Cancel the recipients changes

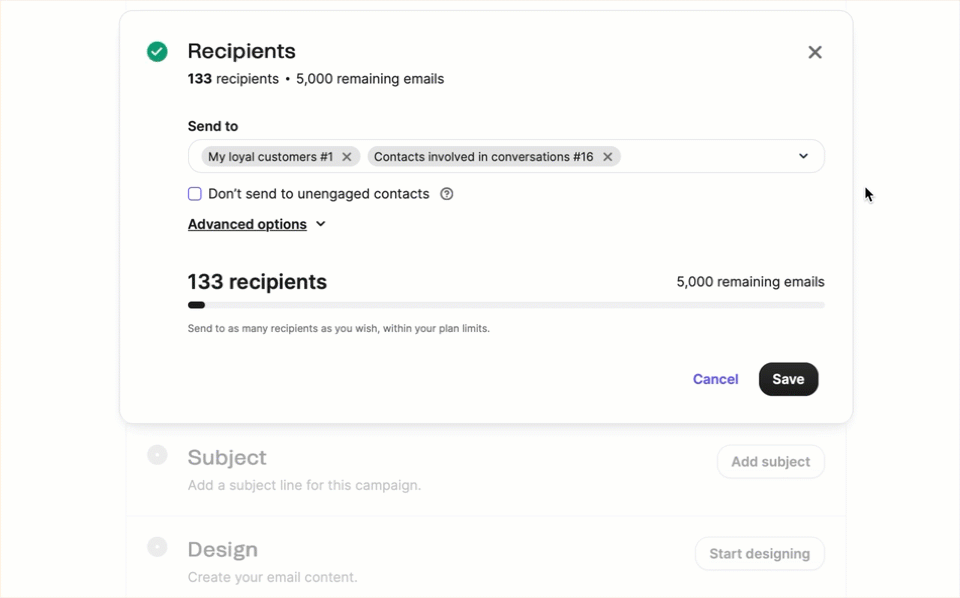click(x=715, y=379)
